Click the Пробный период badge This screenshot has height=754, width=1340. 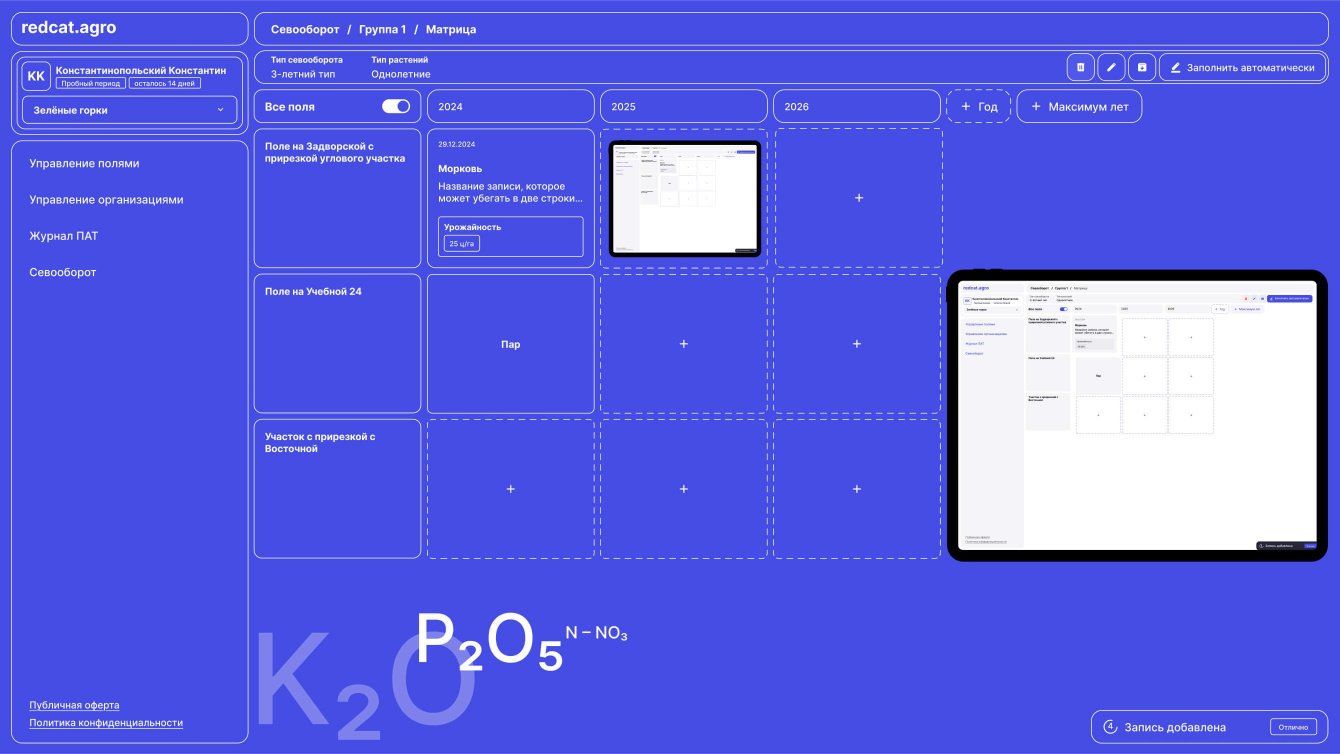click(x=90, y=84)
